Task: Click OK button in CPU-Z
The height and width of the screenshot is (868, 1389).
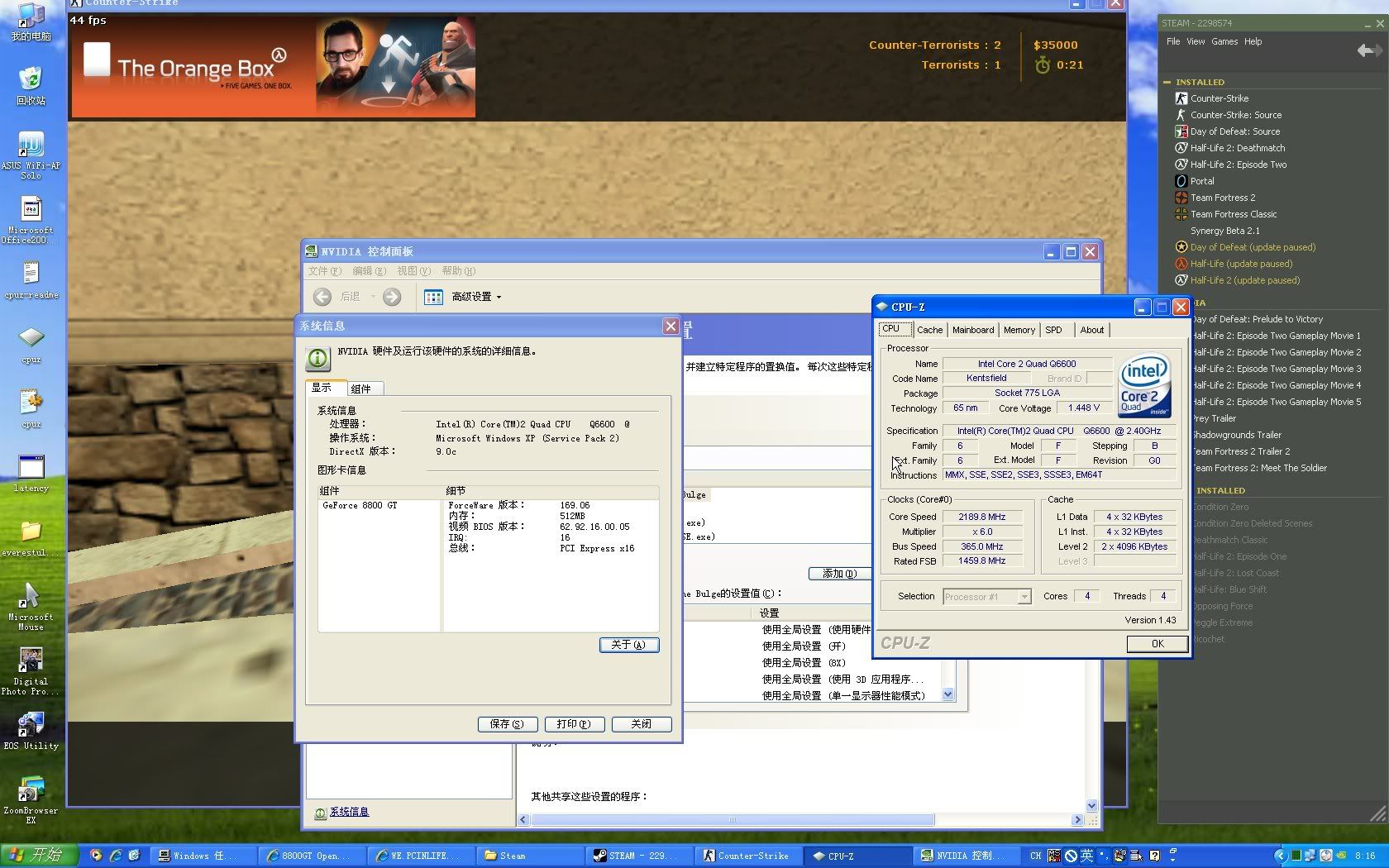Action: 1157,644
